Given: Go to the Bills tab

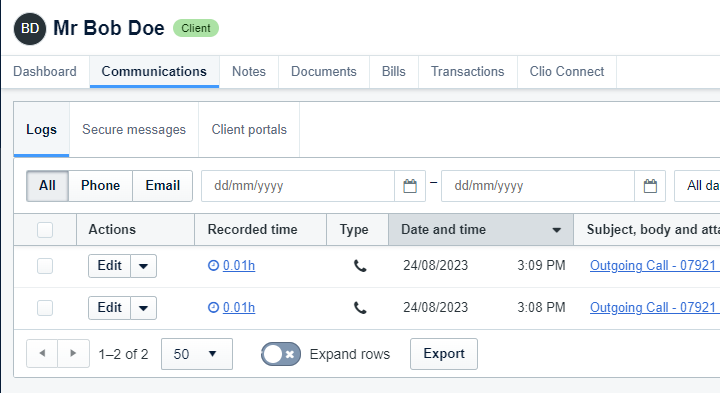Looking at the screenshot, I should (394, 72).
